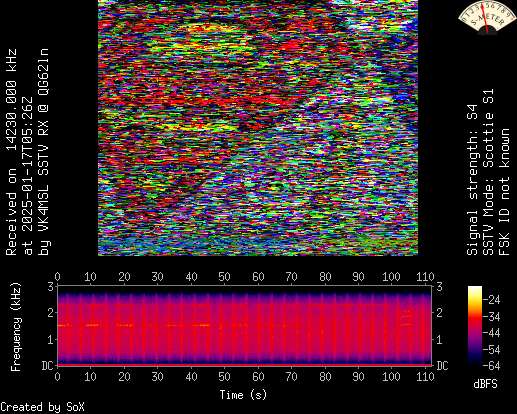The image size is (517, 414).
Task: Click the 2 kHz tick on right axis
Action: (x=439, y=313)
